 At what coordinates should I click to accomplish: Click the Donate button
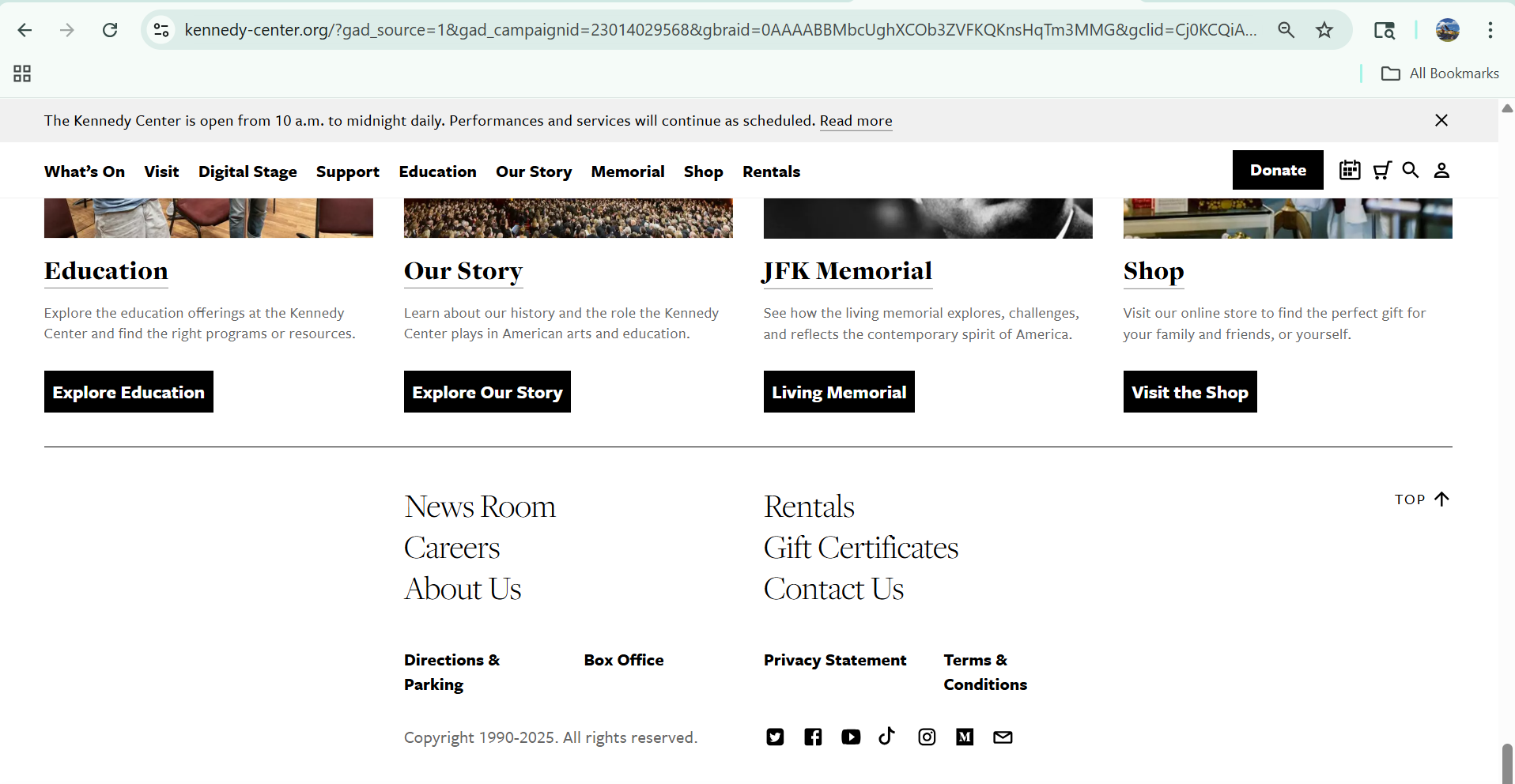tap(1278, 170)
